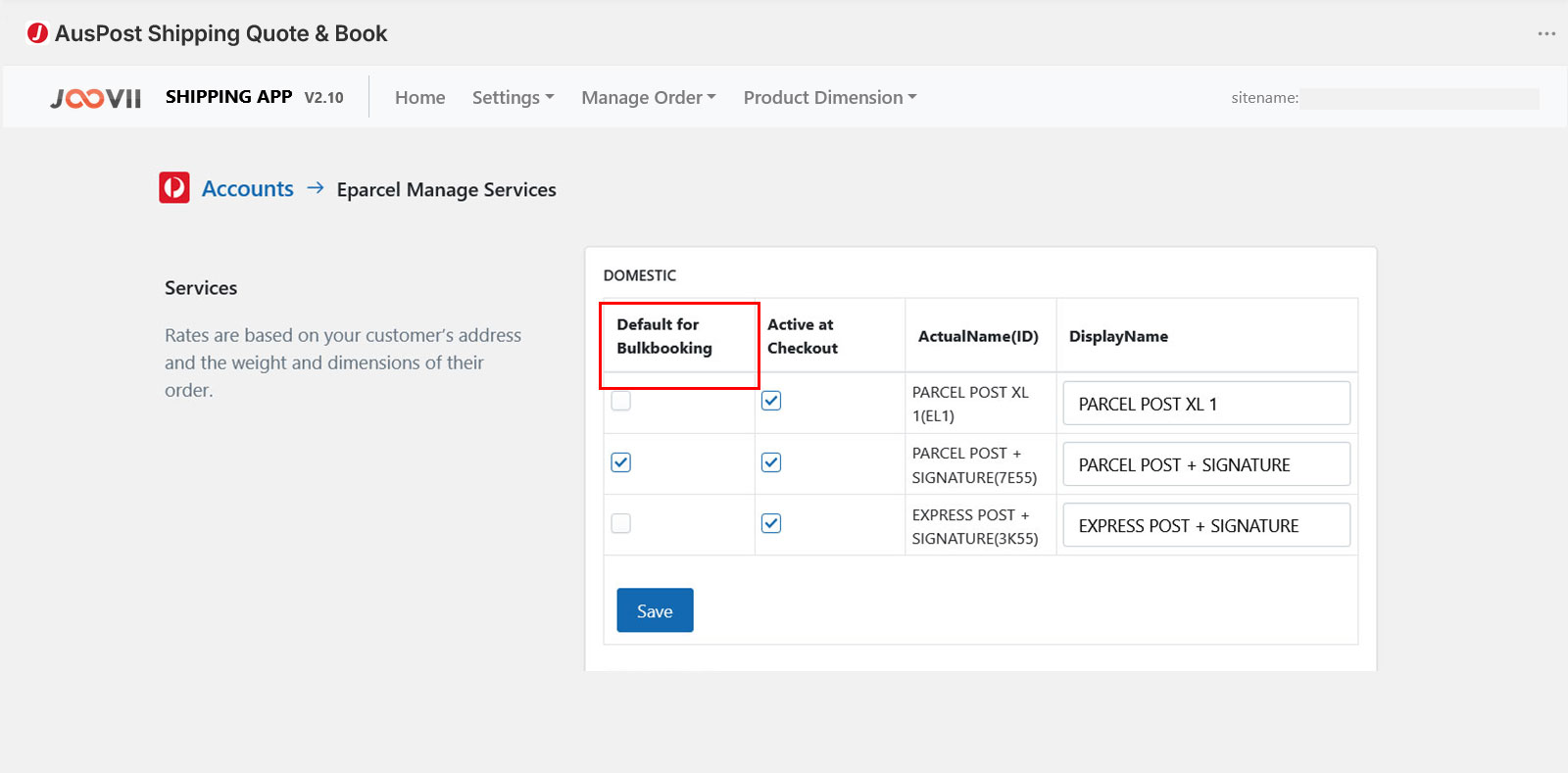Go to the Home menu item
The width and height of the screenshot is (1568, 773).
(x=419, y=98)
